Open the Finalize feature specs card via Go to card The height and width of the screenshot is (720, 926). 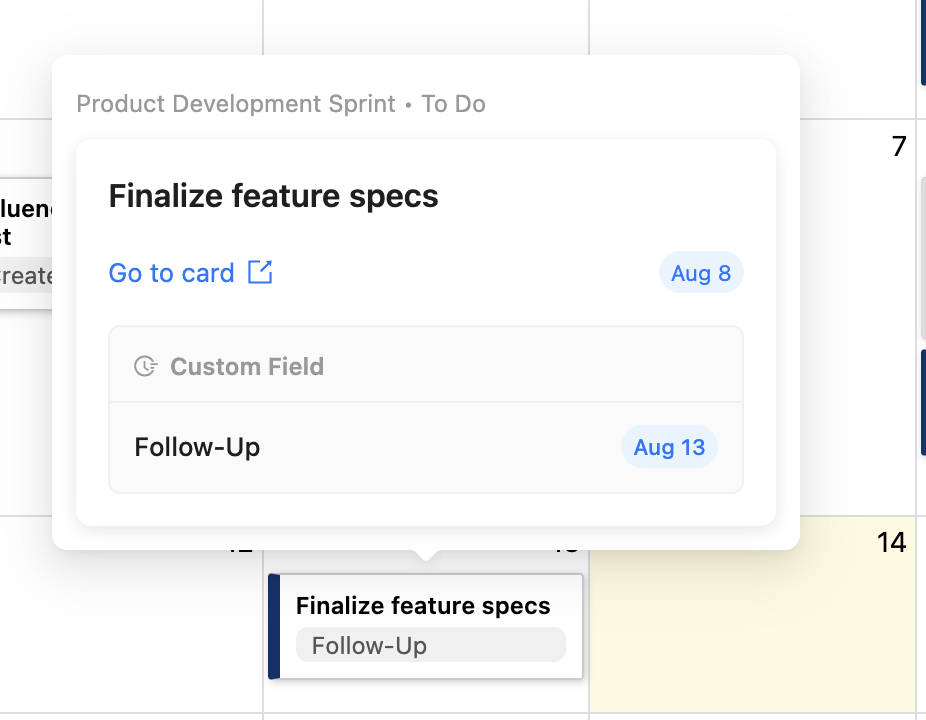[x=172, y=273]
